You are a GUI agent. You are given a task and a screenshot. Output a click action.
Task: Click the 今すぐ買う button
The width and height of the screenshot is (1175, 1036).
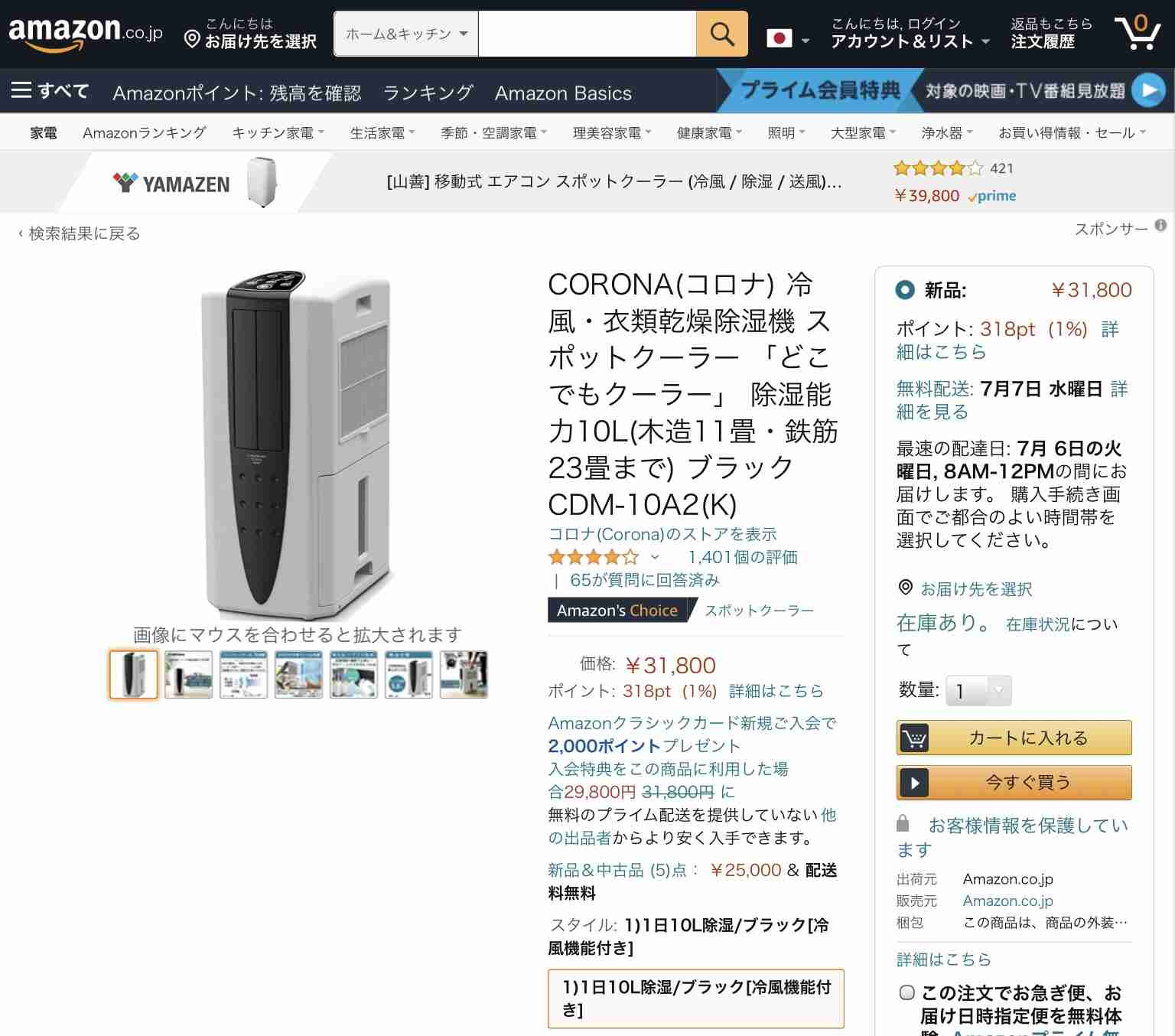pyautogui.click(x=1014, y=783)
